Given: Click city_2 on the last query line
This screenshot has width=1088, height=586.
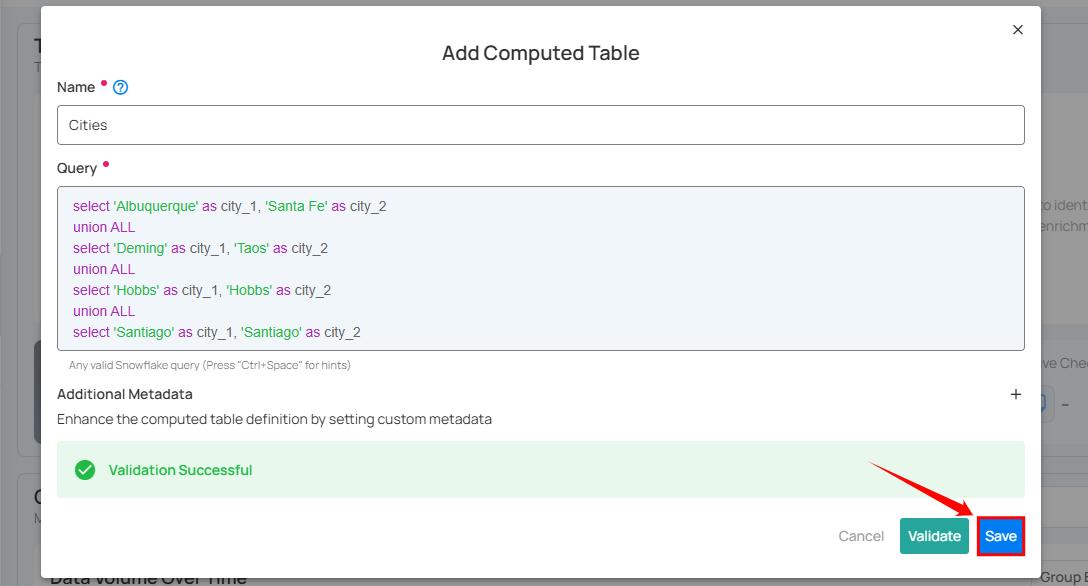Looking at the screenshot, I should coord(342,332).
